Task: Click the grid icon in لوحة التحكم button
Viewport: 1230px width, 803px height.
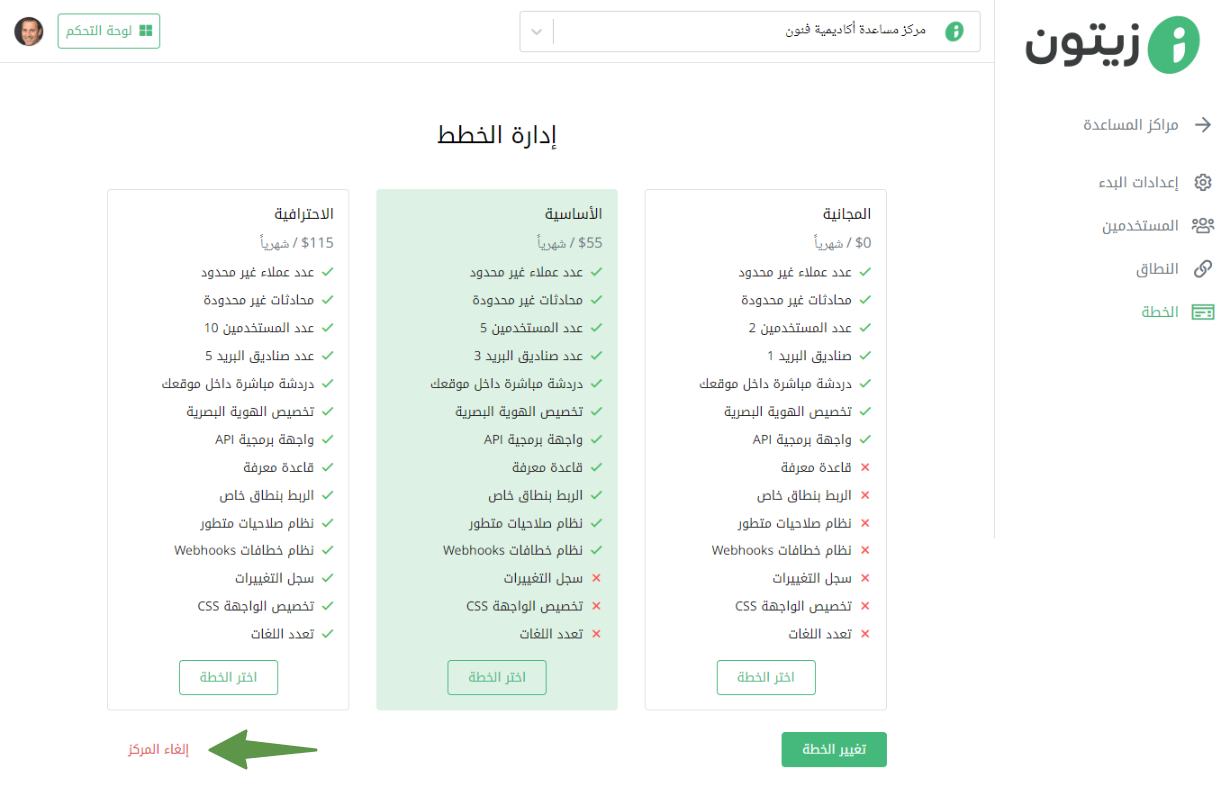Action: pyautogui.click(x=146, y=31)
